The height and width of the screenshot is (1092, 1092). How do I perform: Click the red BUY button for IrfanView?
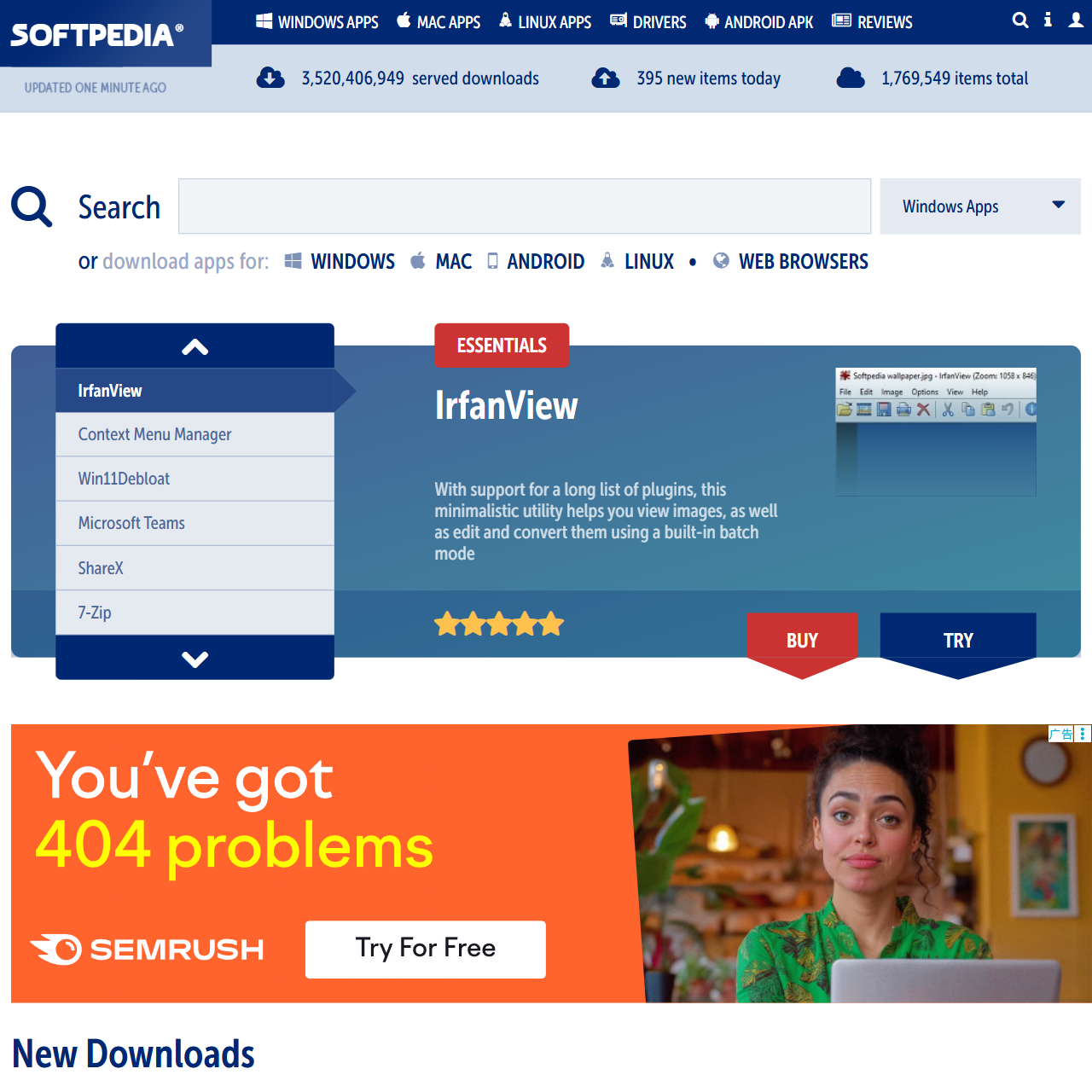tap(802, 638)
